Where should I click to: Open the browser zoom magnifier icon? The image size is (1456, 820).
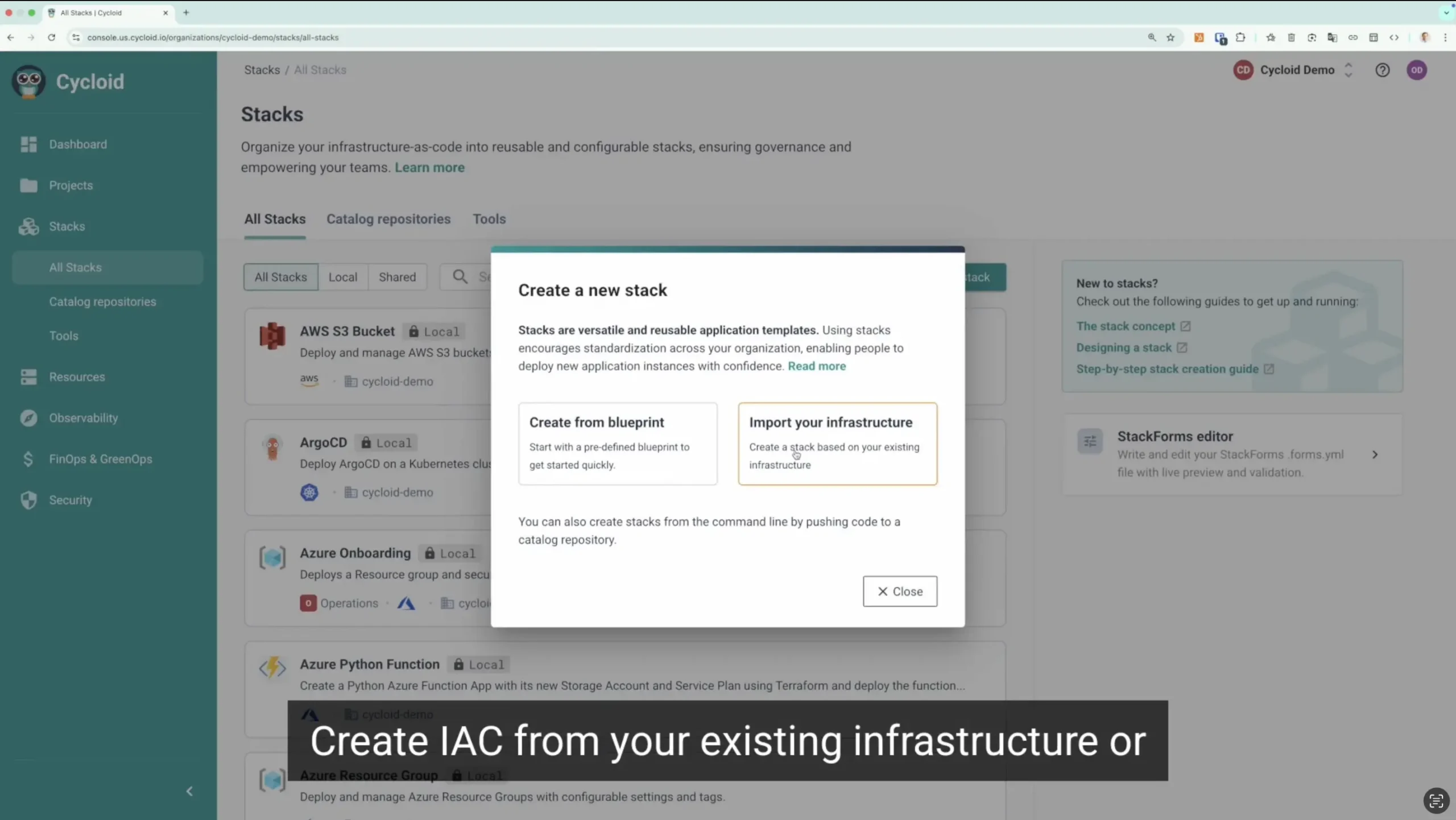pos(1152,38)
